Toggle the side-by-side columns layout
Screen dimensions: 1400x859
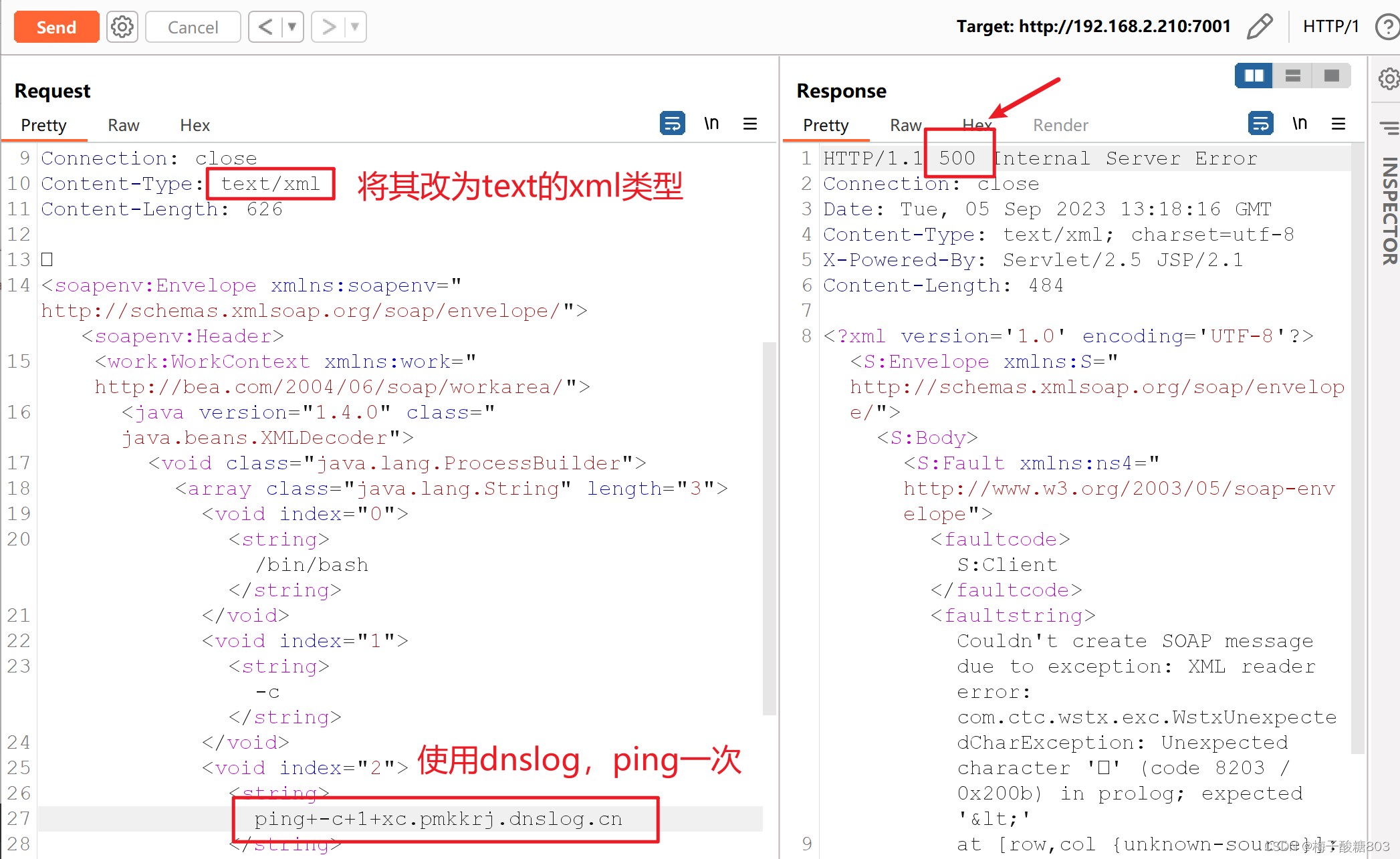click(1254, 76)
